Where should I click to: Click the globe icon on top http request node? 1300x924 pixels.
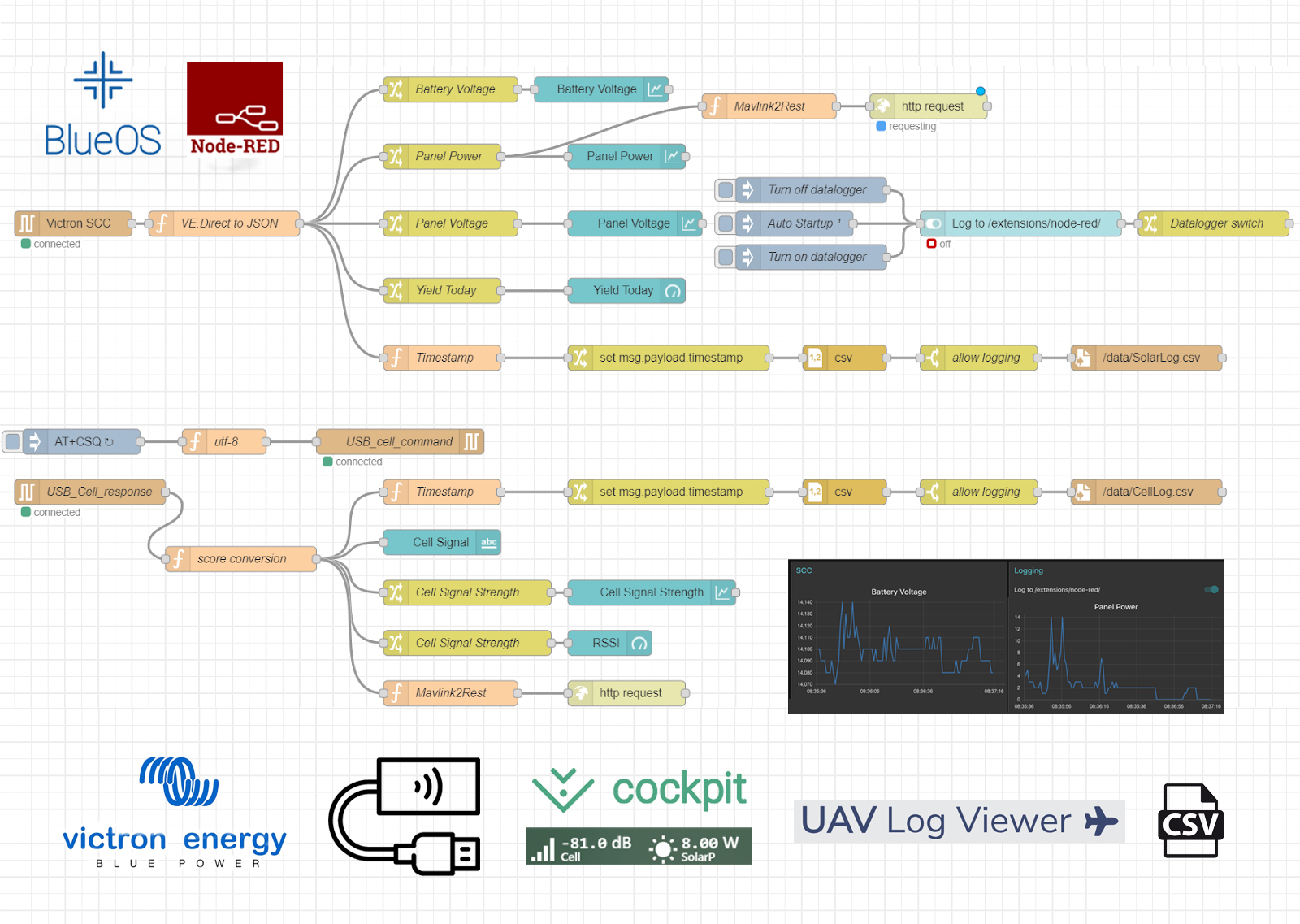click(x=882, y=106)
